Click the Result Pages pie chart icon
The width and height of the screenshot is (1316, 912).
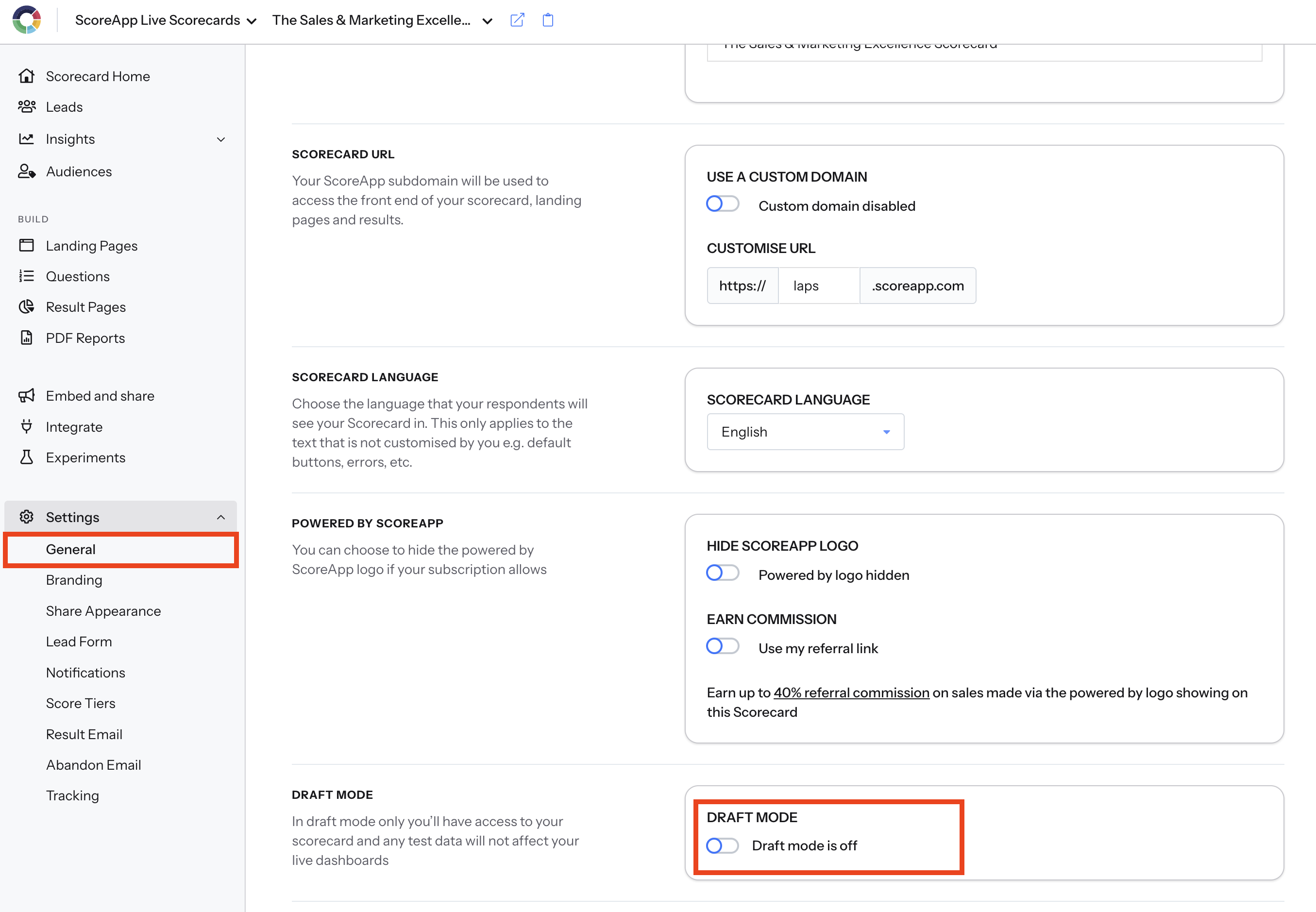pos(26,307)
